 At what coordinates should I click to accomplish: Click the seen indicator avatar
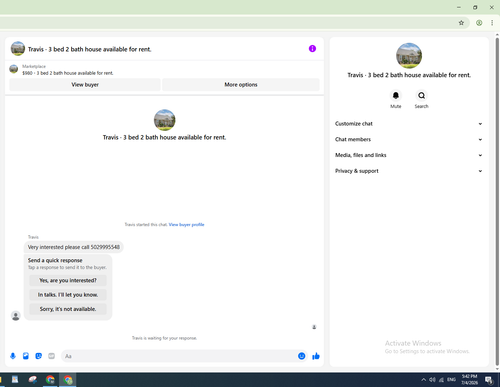pyautogui.click(x=314, y=327)
